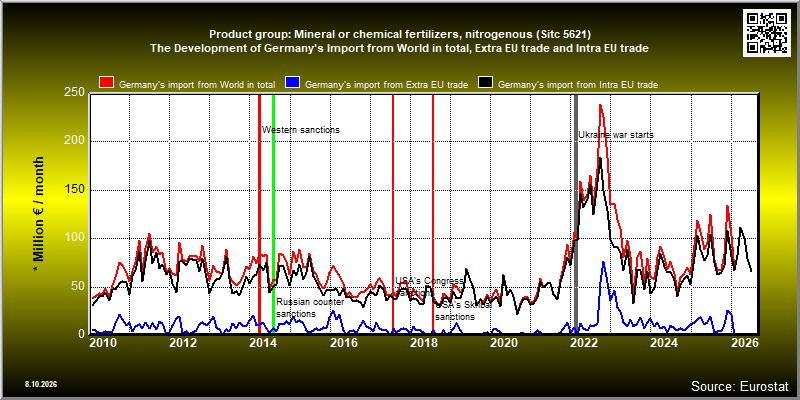Click the y-axis value 200
This screenshot has width=800, height=400.
pos(75,141)
